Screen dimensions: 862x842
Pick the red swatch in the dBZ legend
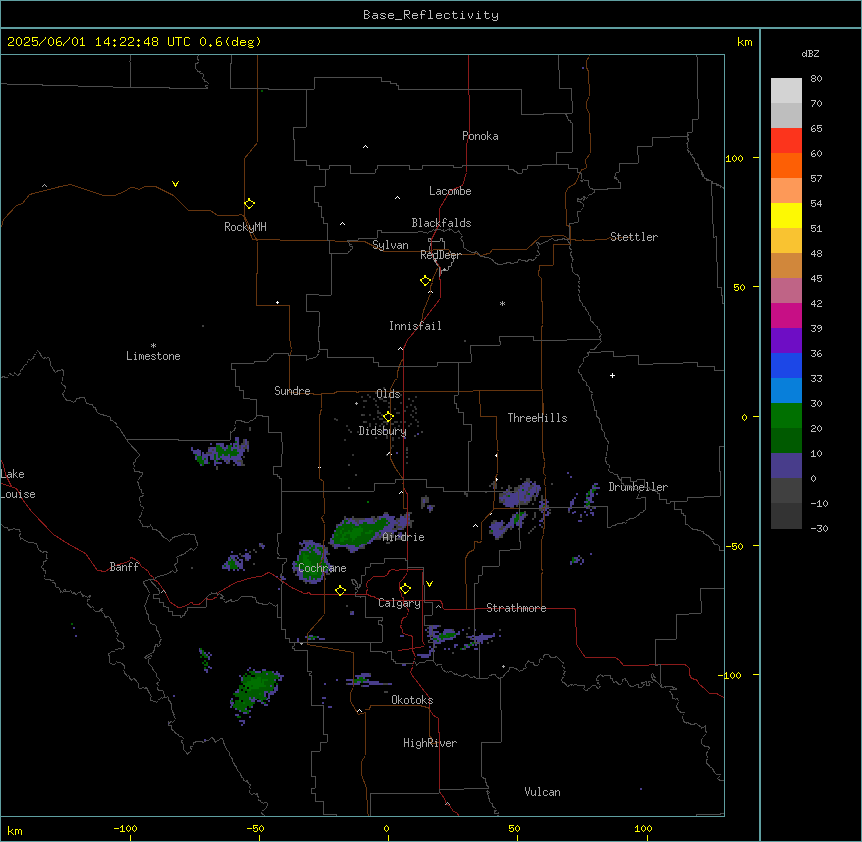click(786, 141)
